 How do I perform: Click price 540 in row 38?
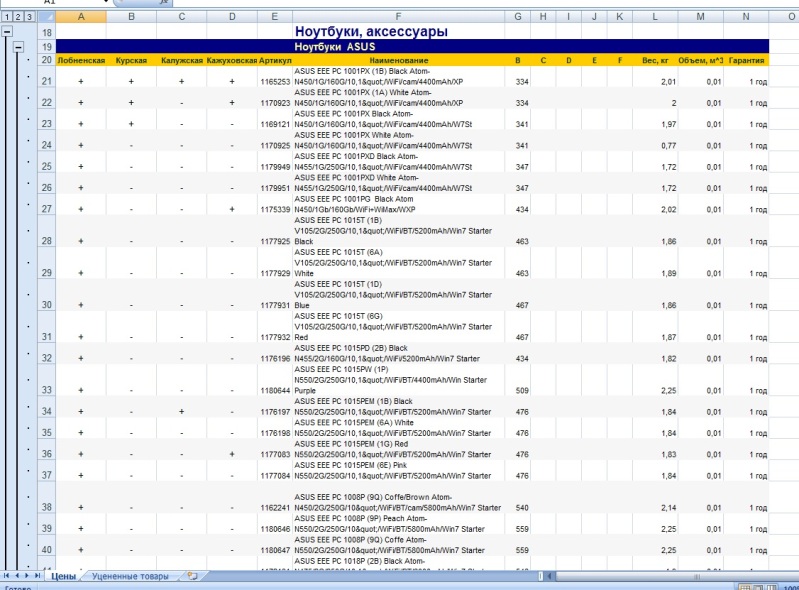tap(522, 508)
